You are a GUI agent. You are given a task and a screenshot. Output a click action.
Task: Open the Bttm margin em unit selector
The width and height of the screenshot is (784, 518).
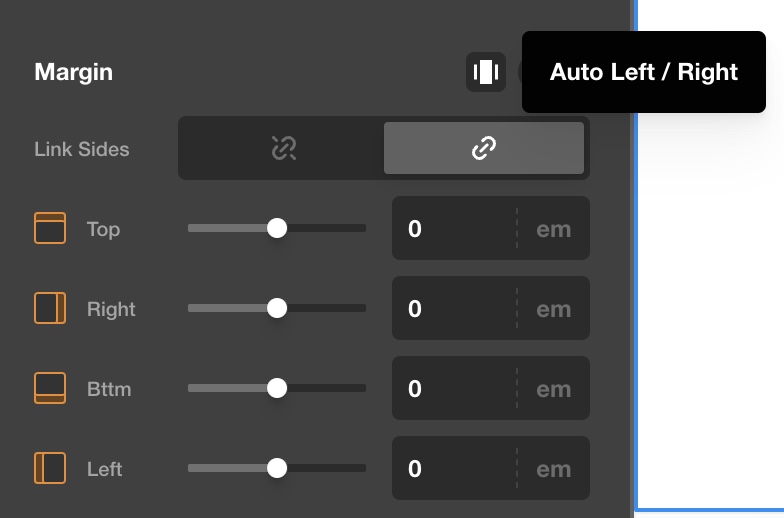(553, 389)
